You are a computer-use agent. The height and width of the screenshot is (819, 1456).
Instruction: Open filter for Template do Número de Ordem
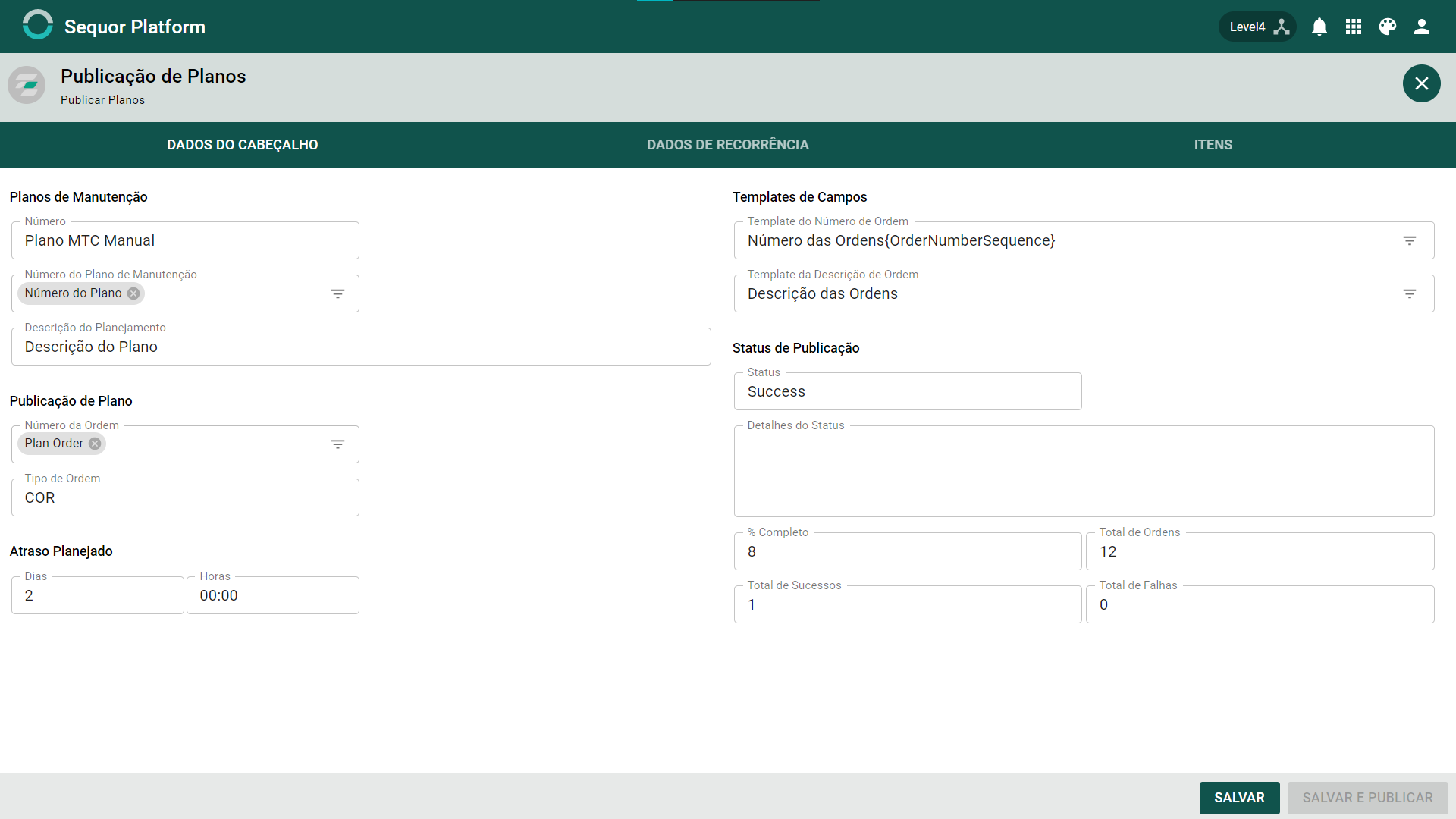coord(1410,240)
